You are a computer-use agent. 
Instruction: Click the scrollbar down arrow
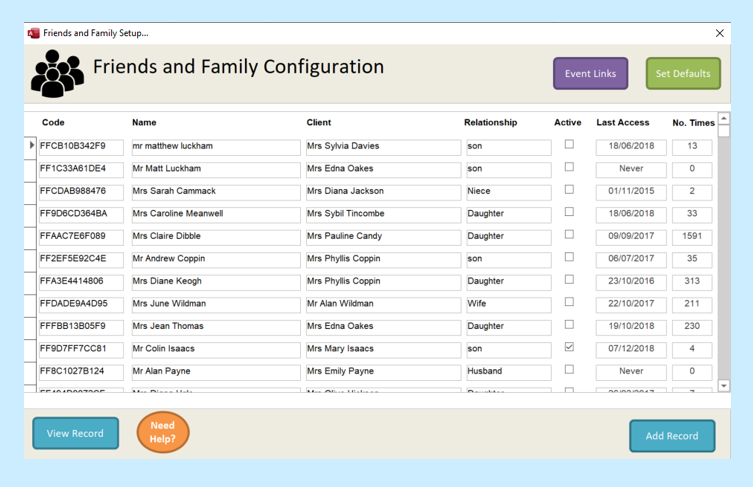click(x=724, y=386)
